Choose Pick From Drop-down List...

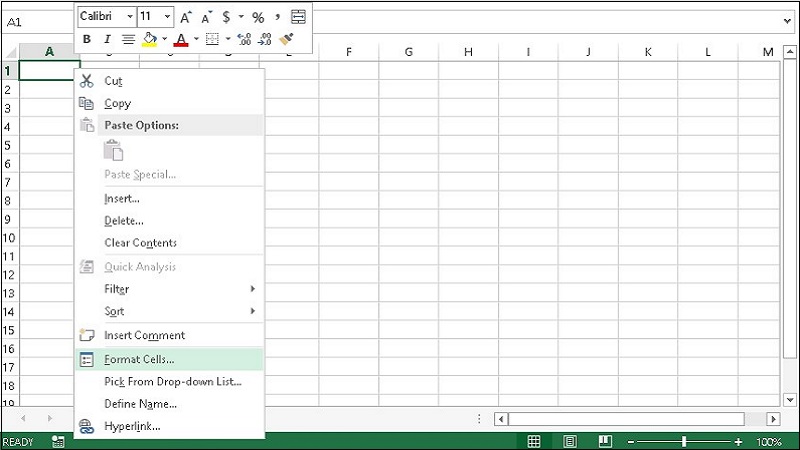(x=169, y=382)
